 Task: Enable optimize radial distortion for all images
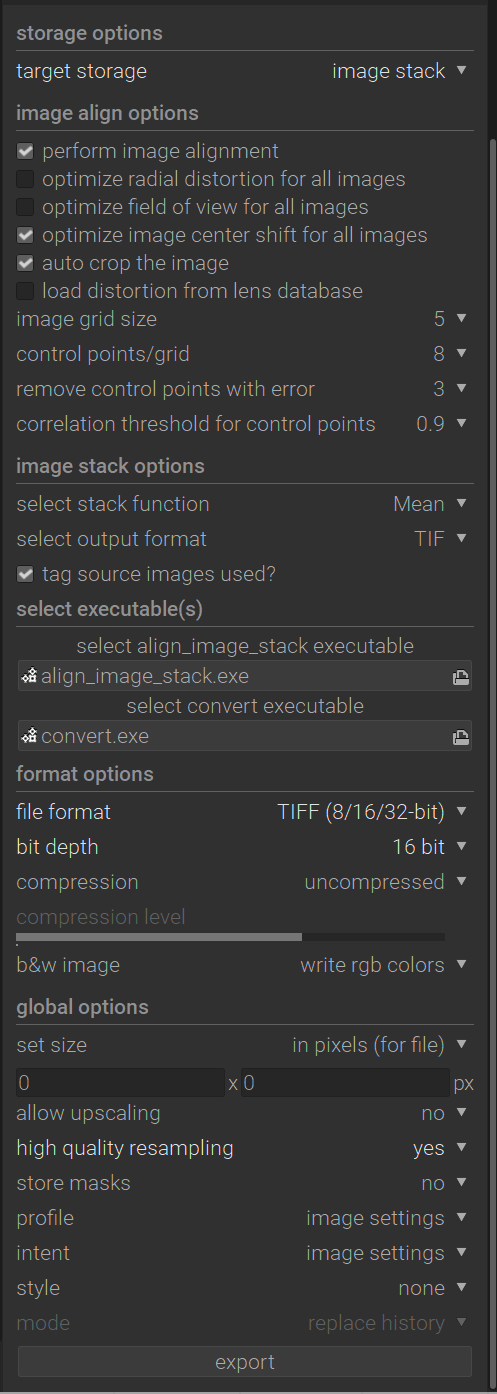[25, 180]
